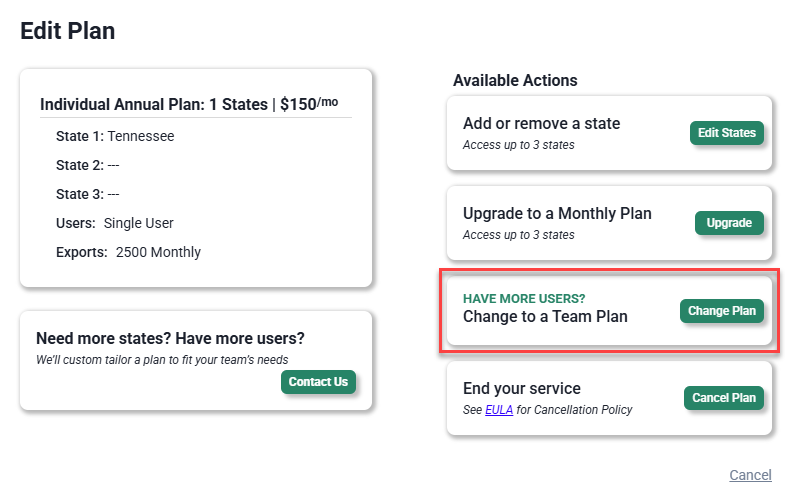The image size is (793, 501).
Task: Click the Cancel link at bottom right
Action: tap(750, 474)
